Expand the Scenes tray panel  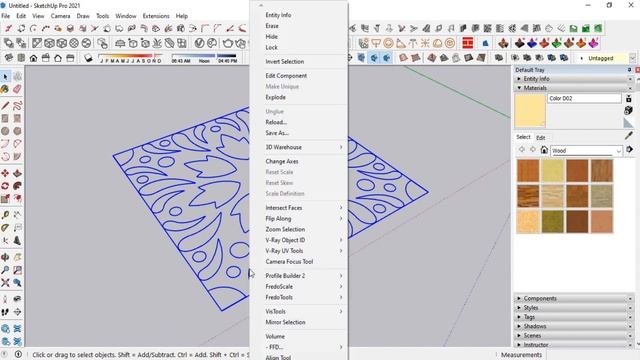coord(574,336)
